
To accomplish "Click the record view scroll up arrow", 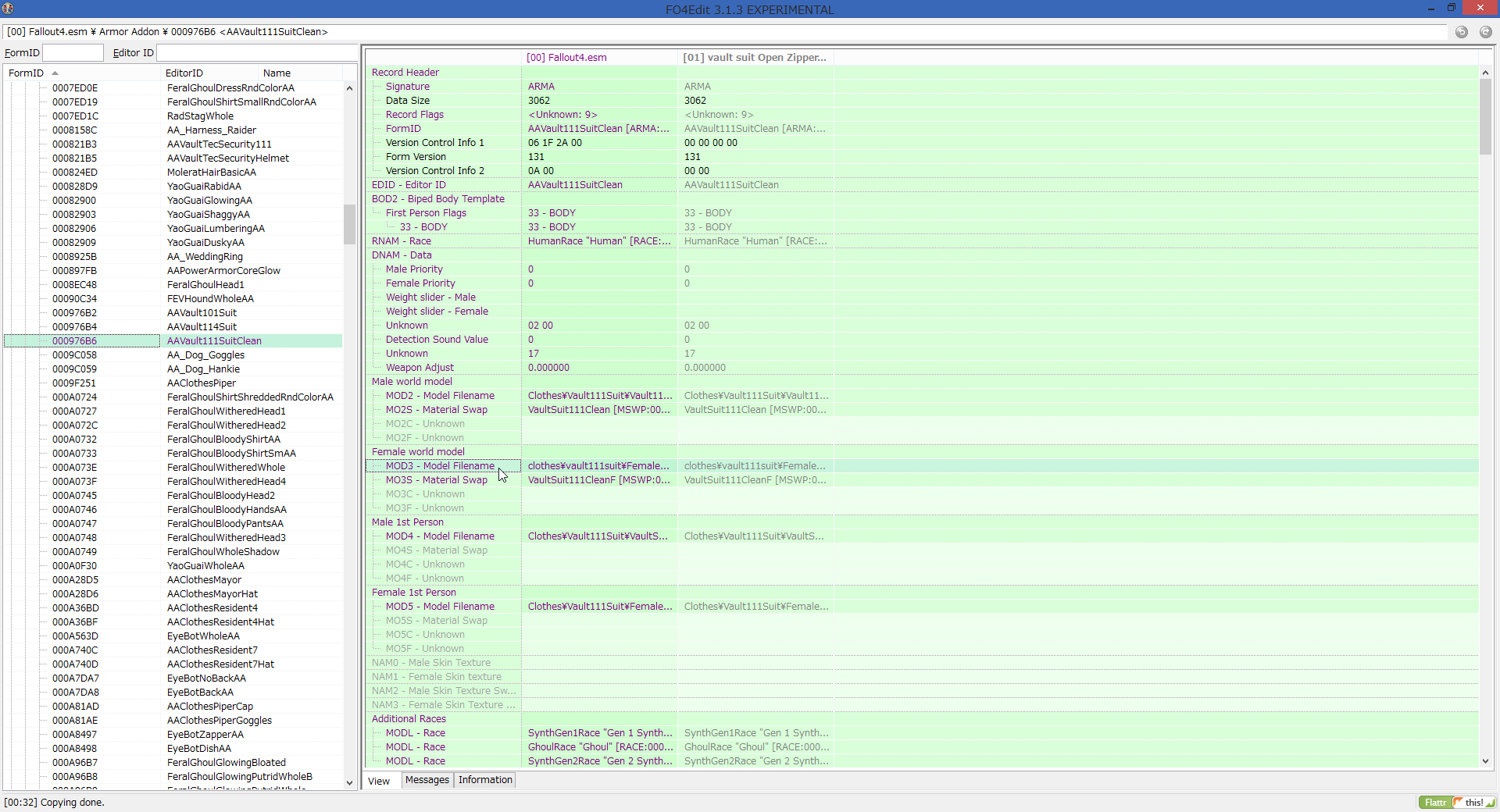I will point(1485,73).
